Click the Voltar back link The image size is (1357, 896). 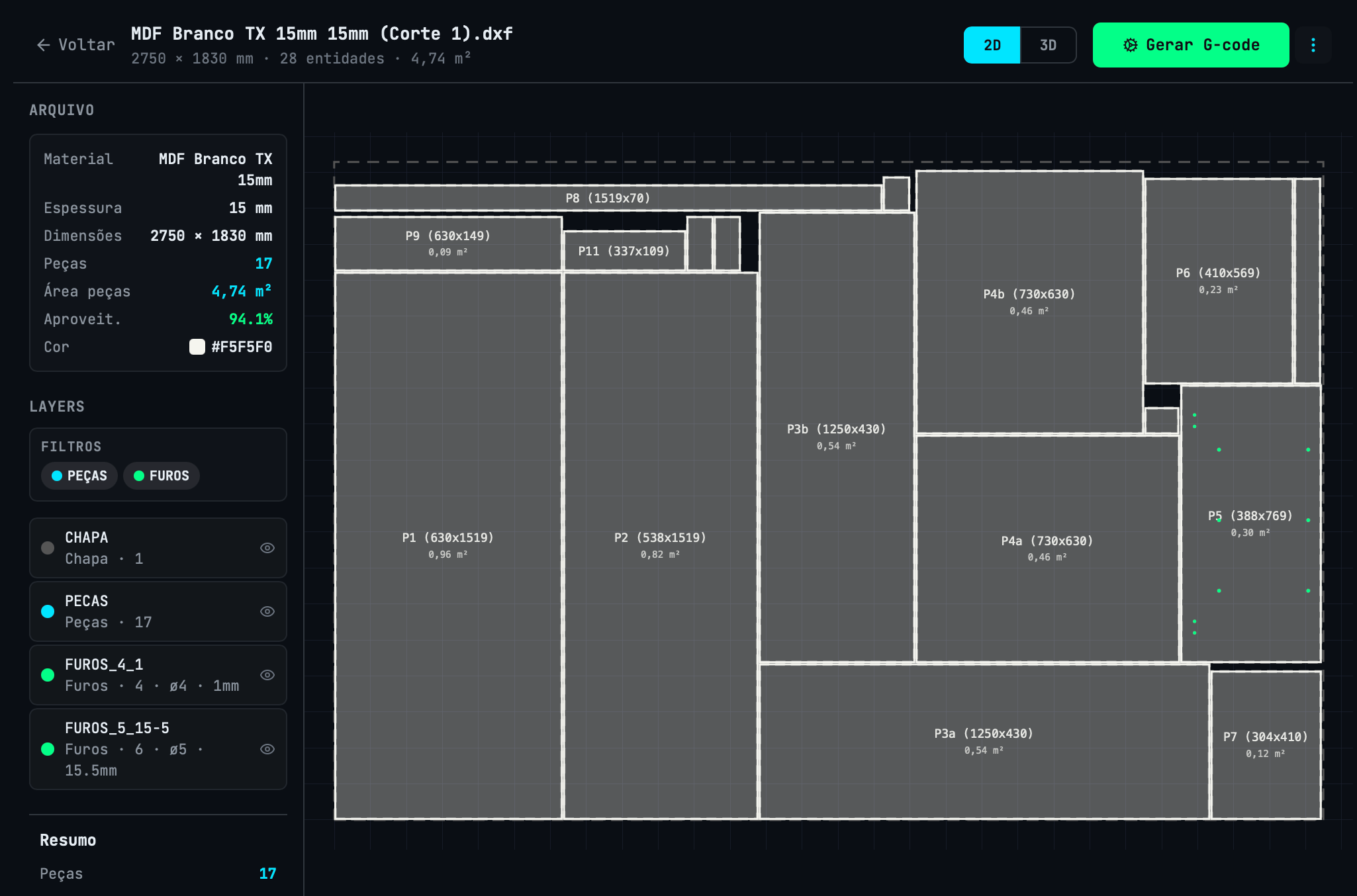click(x=86, y=45)
